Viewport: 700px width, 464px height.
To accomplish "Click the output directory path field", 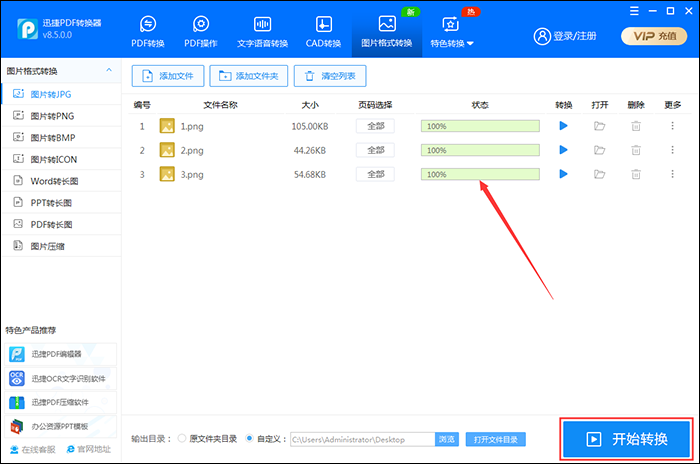I will [362, 439].
